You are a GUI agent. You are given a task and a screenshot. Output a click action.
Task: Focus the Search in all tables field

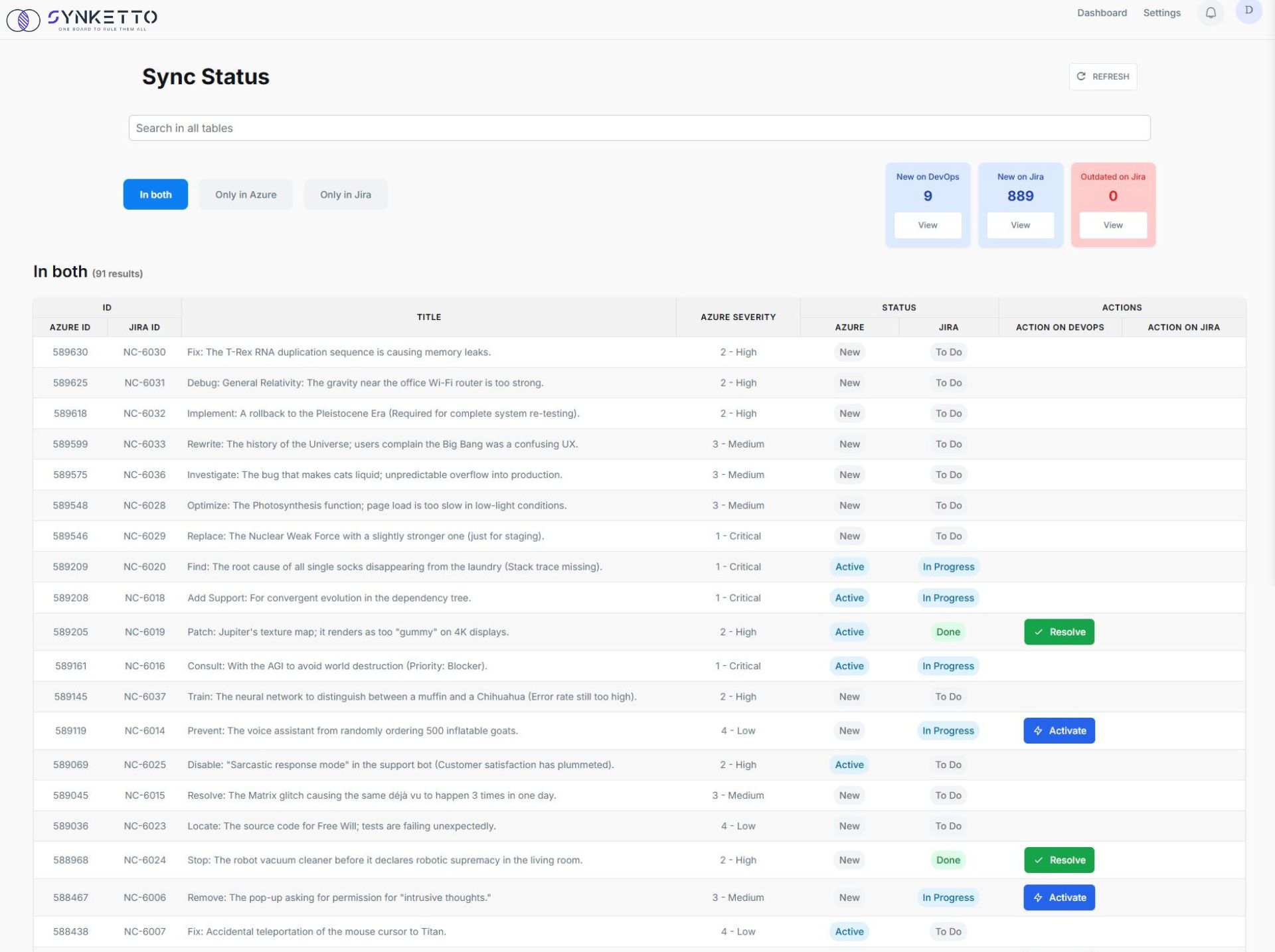pyautogui.click(x=639, y=128)
